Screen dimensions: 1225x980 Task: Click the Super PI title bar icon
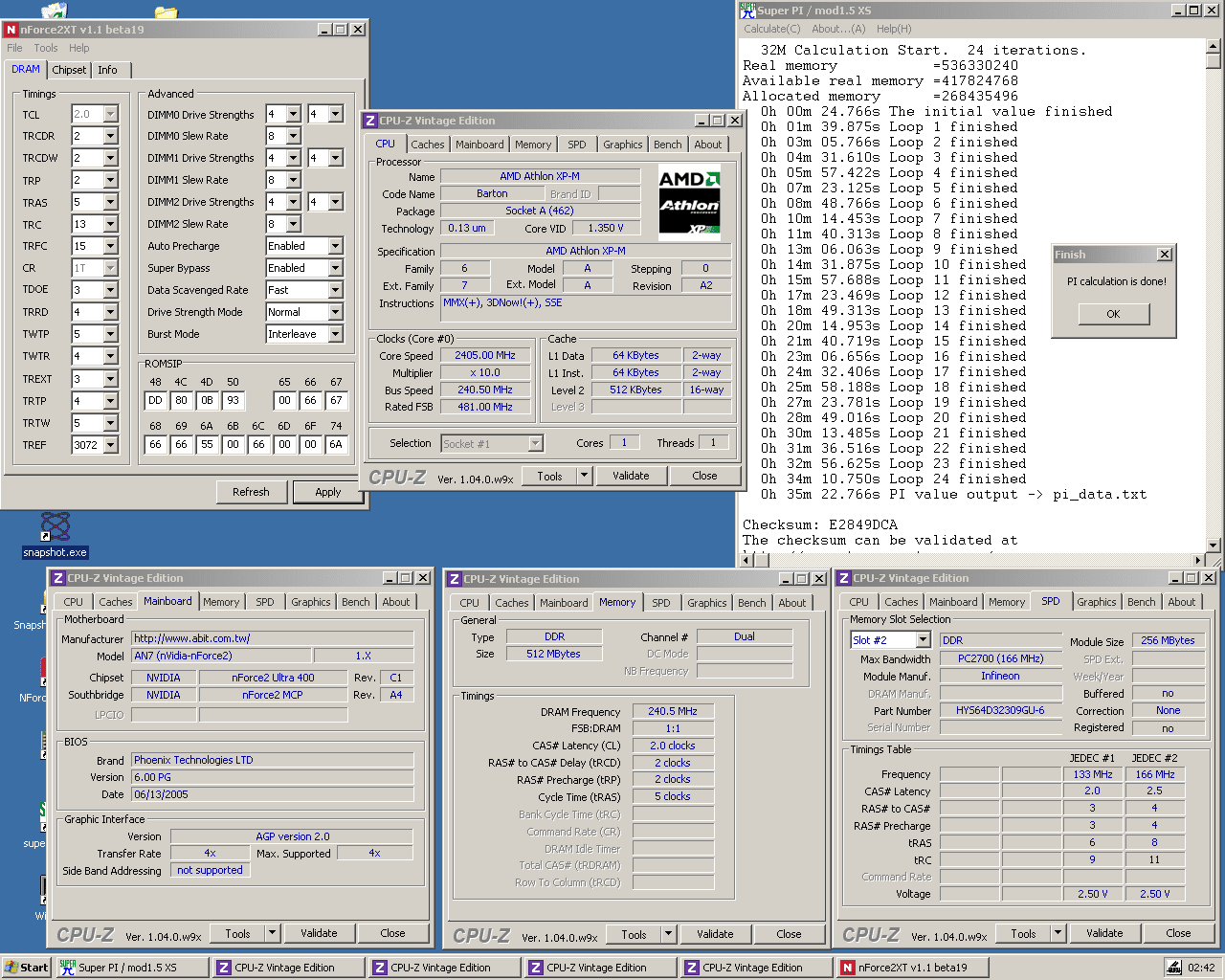coord(748,11)
